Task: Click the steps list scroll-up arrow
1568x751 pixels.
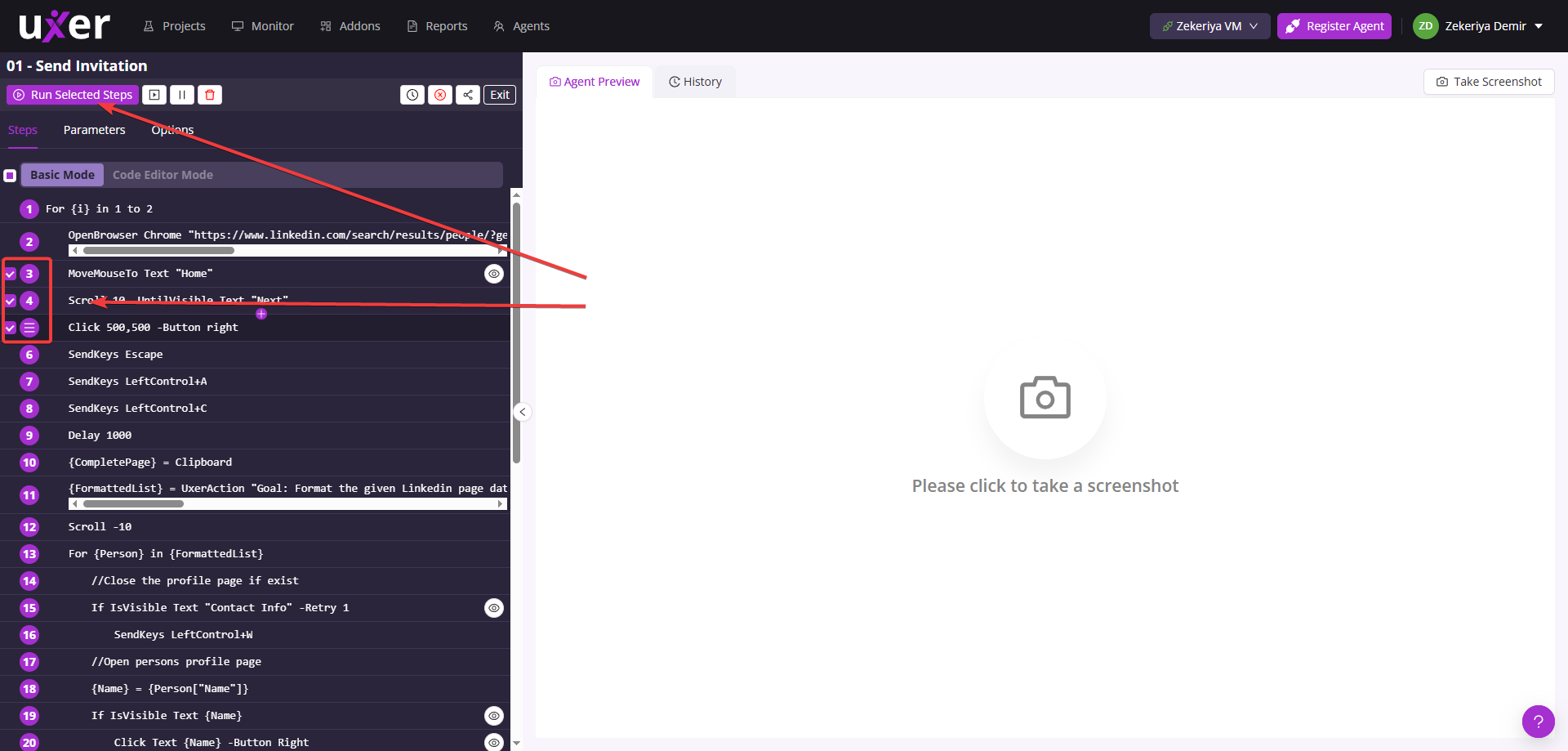Action: (x=516, y=195)
